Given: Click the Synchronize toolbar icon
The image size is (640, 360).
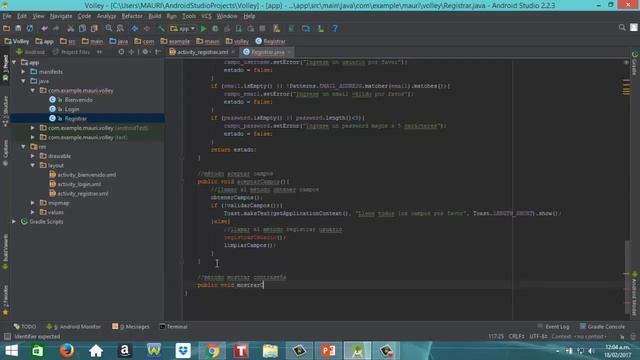Looking at the screenshot, I should pyautogui.click(x=30, y=29).
